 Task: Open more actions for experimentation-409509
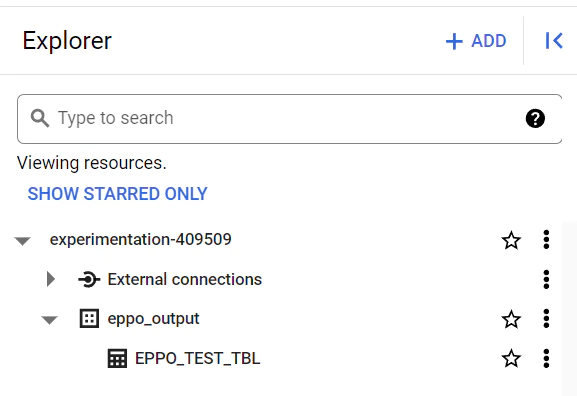tap(546, 240)
